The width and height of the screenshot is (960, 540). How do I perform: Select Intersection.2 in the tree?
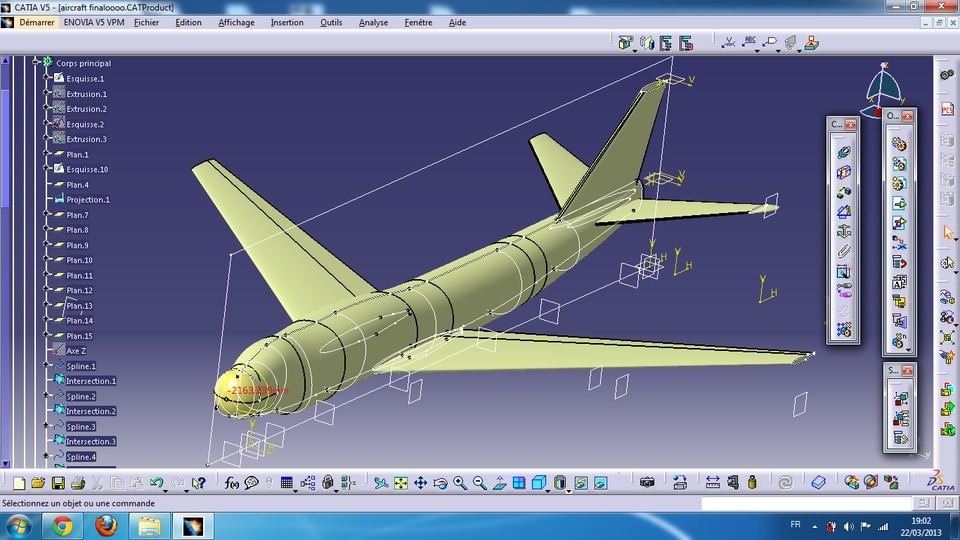click(x=91, y=411)
